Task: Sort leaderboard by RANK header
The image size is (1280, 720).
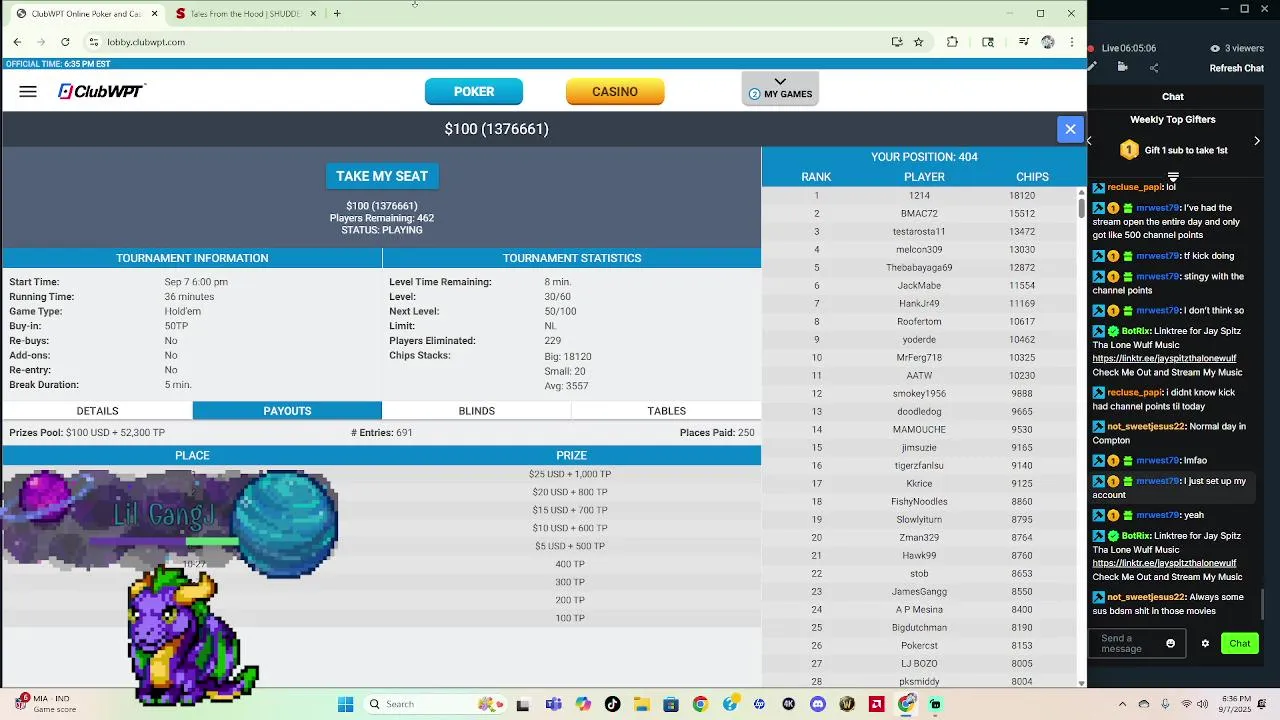Action: [x=816, y=177]
